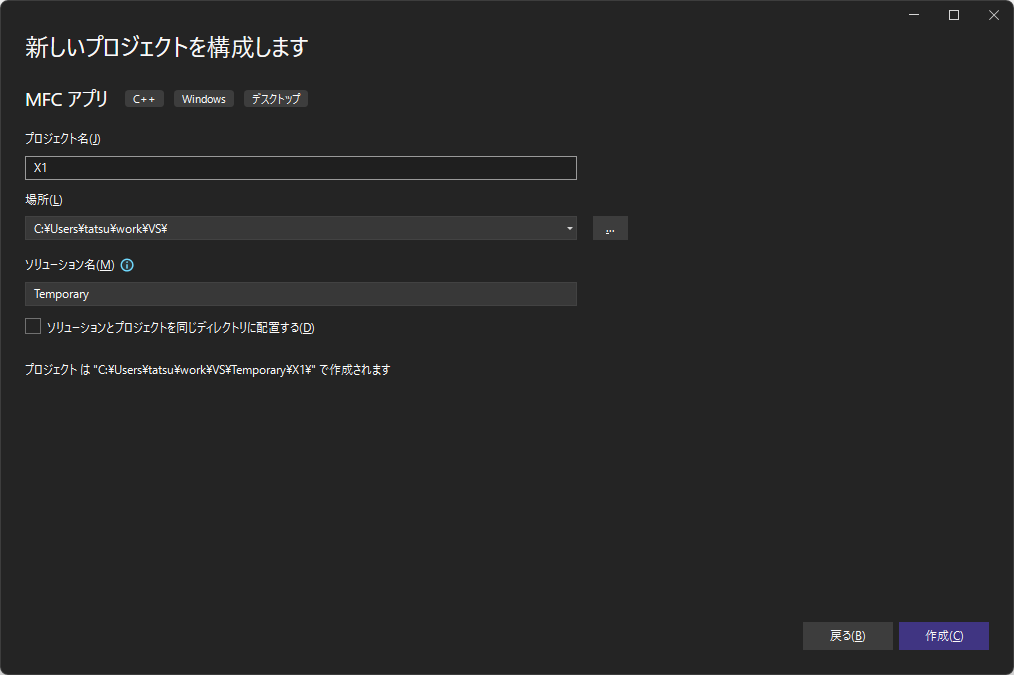
Task: Click the 場所(L) label
Action: [43, 201]
